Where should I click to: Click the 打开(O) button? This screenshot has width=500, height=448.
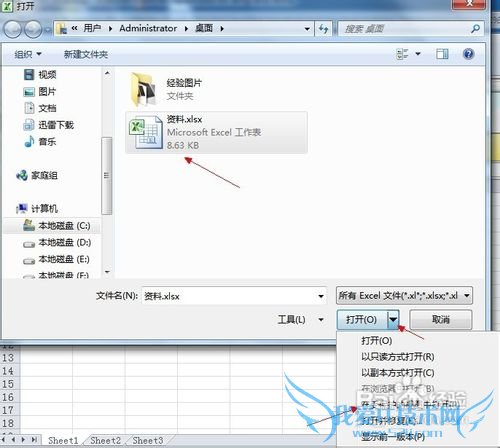[362, 320]
